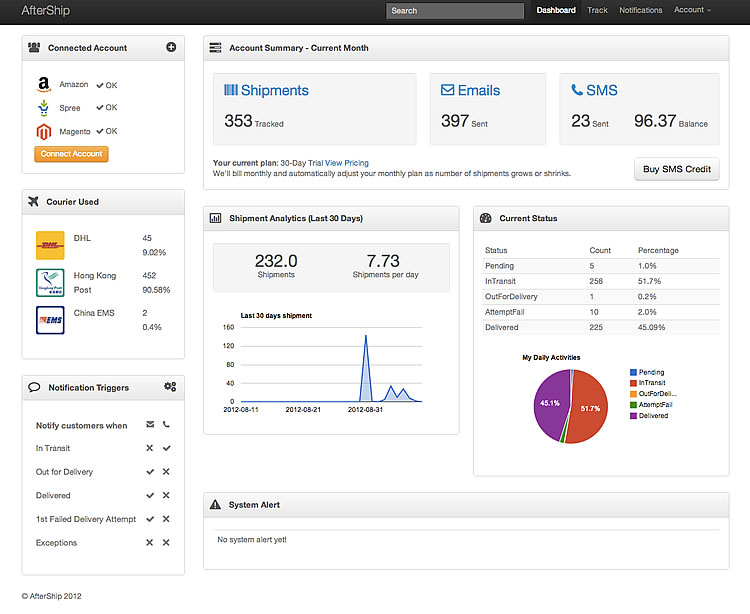Click the Percentage column header
Screen dimensions: 750x614
[658, 250]
